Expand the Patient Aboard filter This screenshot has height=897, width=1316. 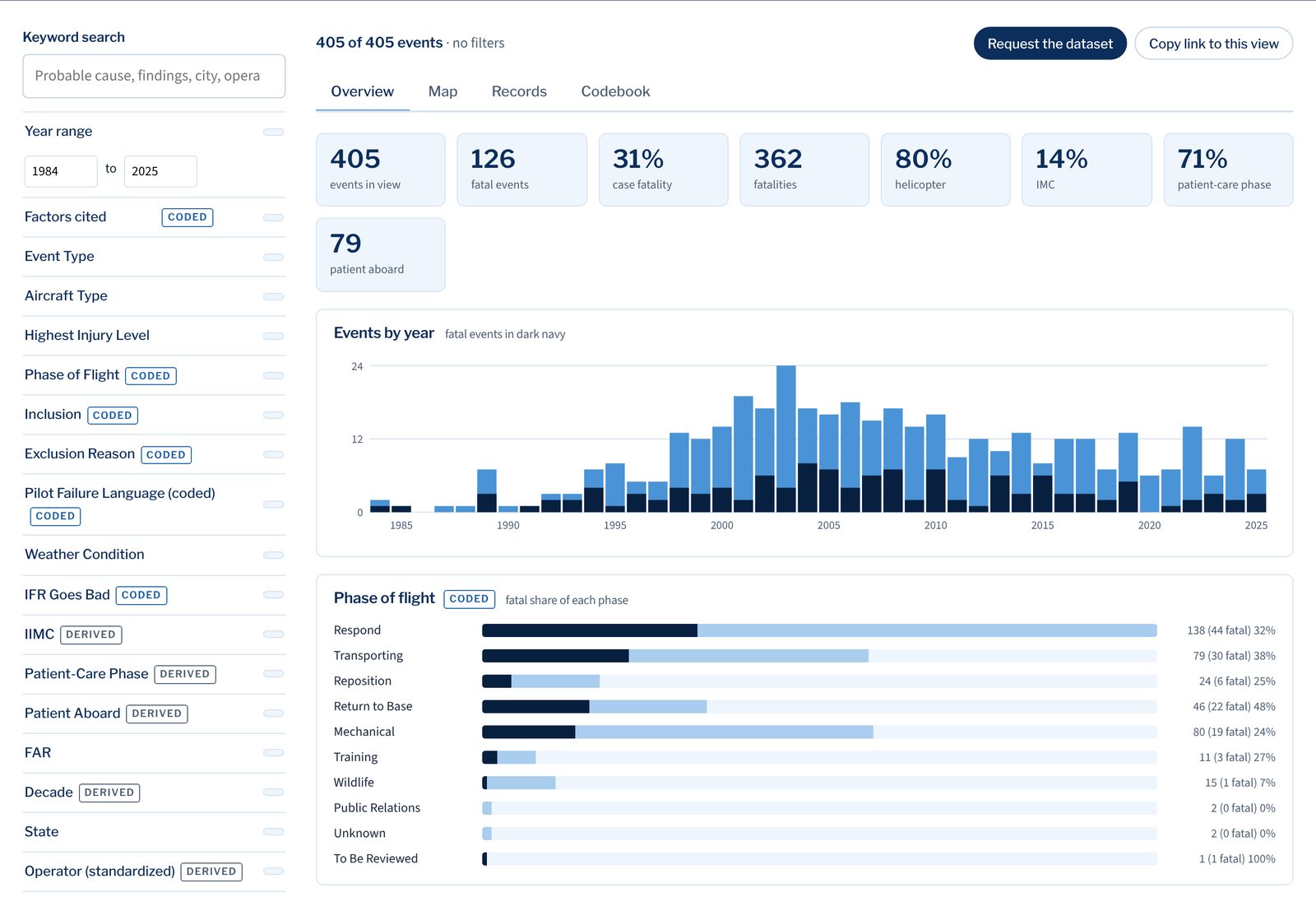[155, 713]
